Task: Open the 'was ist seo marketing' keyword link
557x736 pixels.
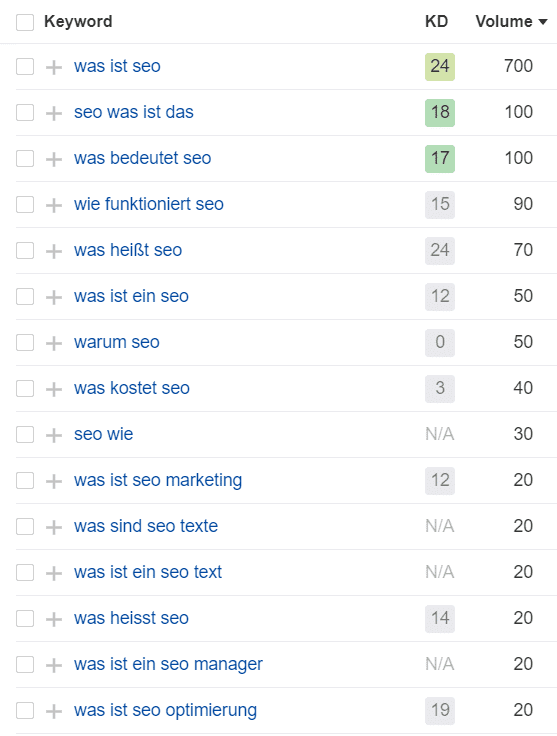Action: click(158, 481)
